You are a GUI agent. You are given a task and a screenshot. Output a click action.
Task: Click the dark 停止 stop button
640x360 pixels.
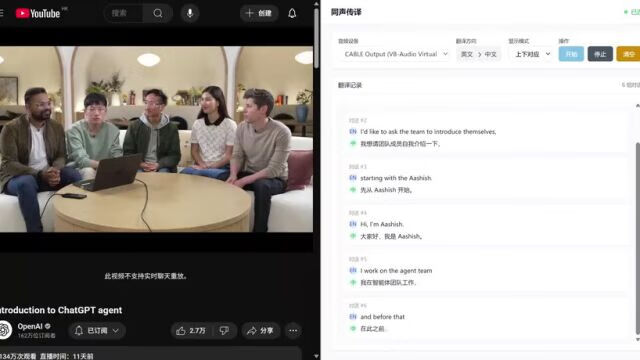pyautogui.click(x=600, y=54)
